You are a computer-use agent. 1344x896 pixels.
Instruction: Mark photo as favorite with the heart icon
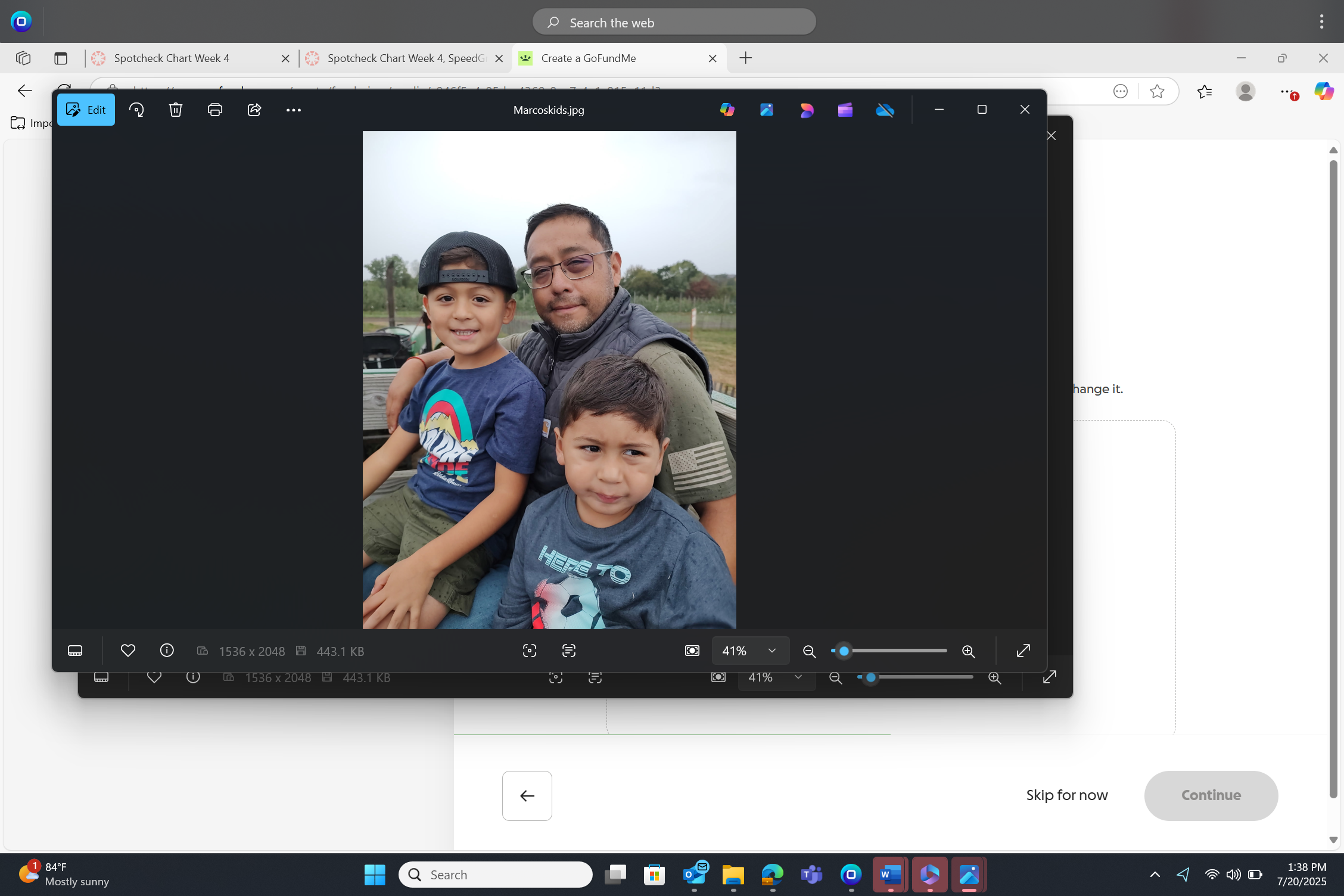(x=127, y=651)
